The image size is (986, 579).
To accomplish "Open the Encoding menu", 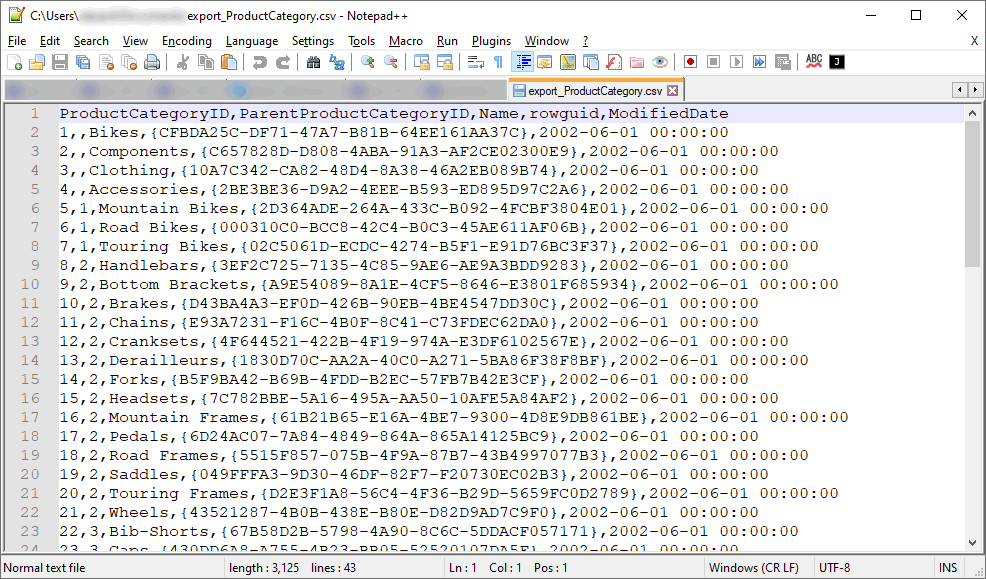I will 186,41.
